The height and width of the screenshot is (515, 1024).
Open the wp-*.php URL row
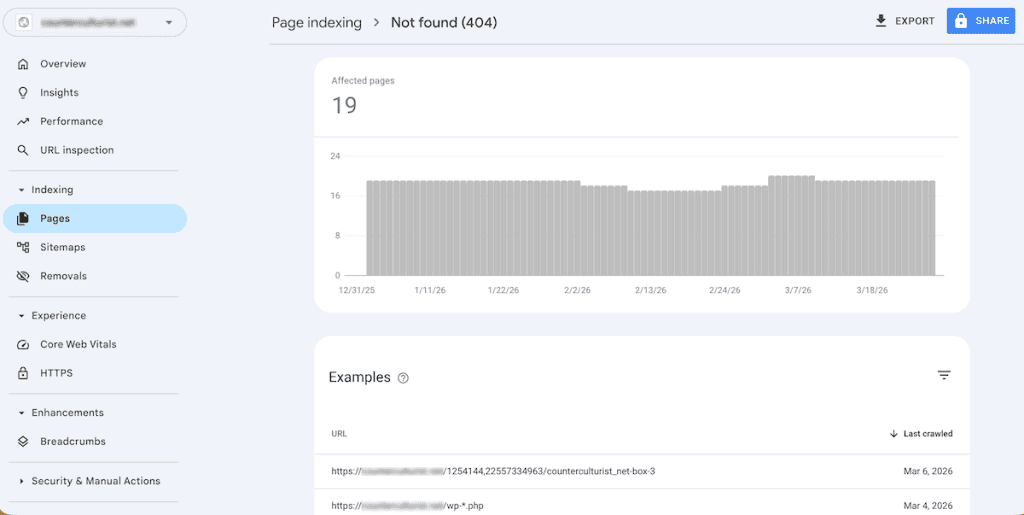coord(642,505)
